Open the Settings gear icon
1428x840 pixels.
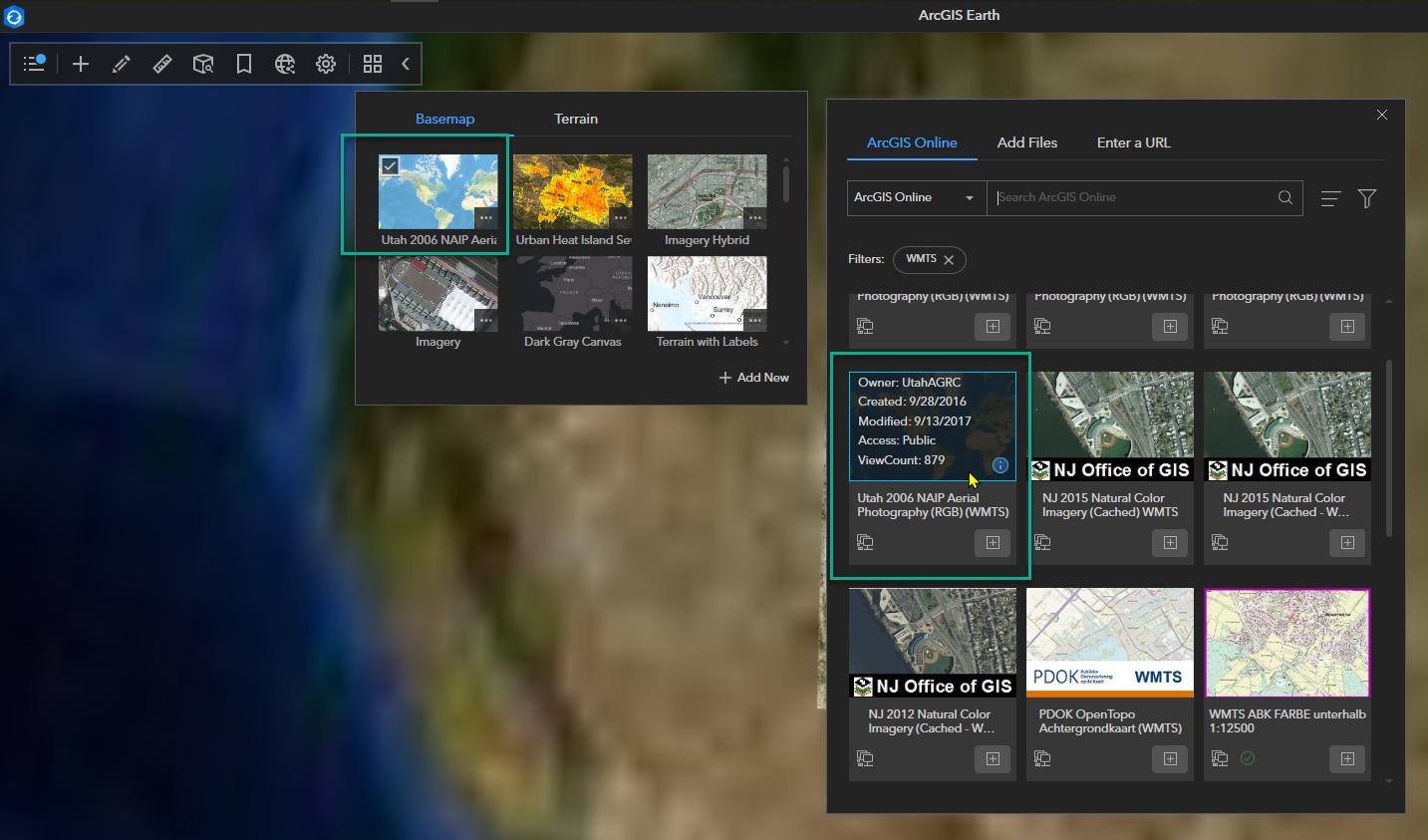tap(326, 64)
